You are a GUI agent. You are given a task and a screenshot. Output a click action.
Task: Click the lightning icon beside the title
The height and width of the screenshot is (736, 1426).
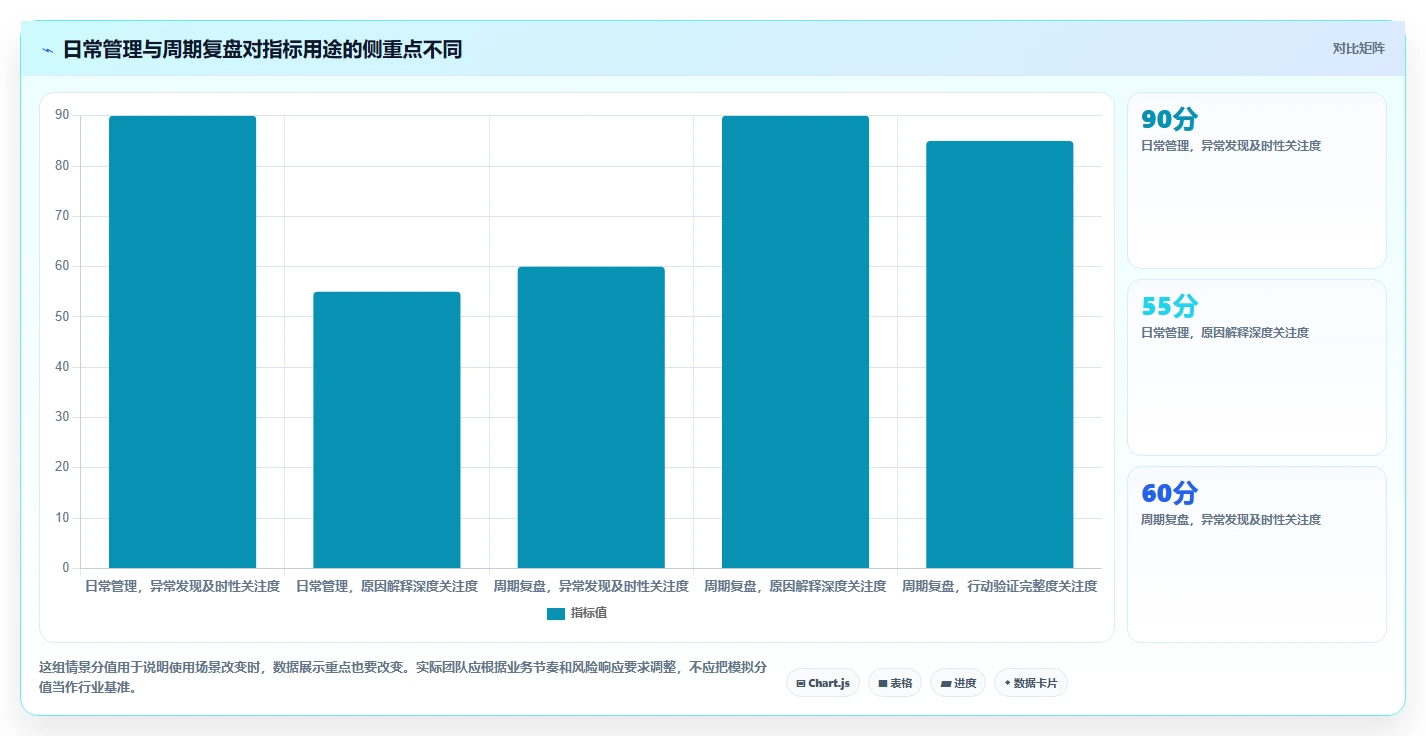48,49
